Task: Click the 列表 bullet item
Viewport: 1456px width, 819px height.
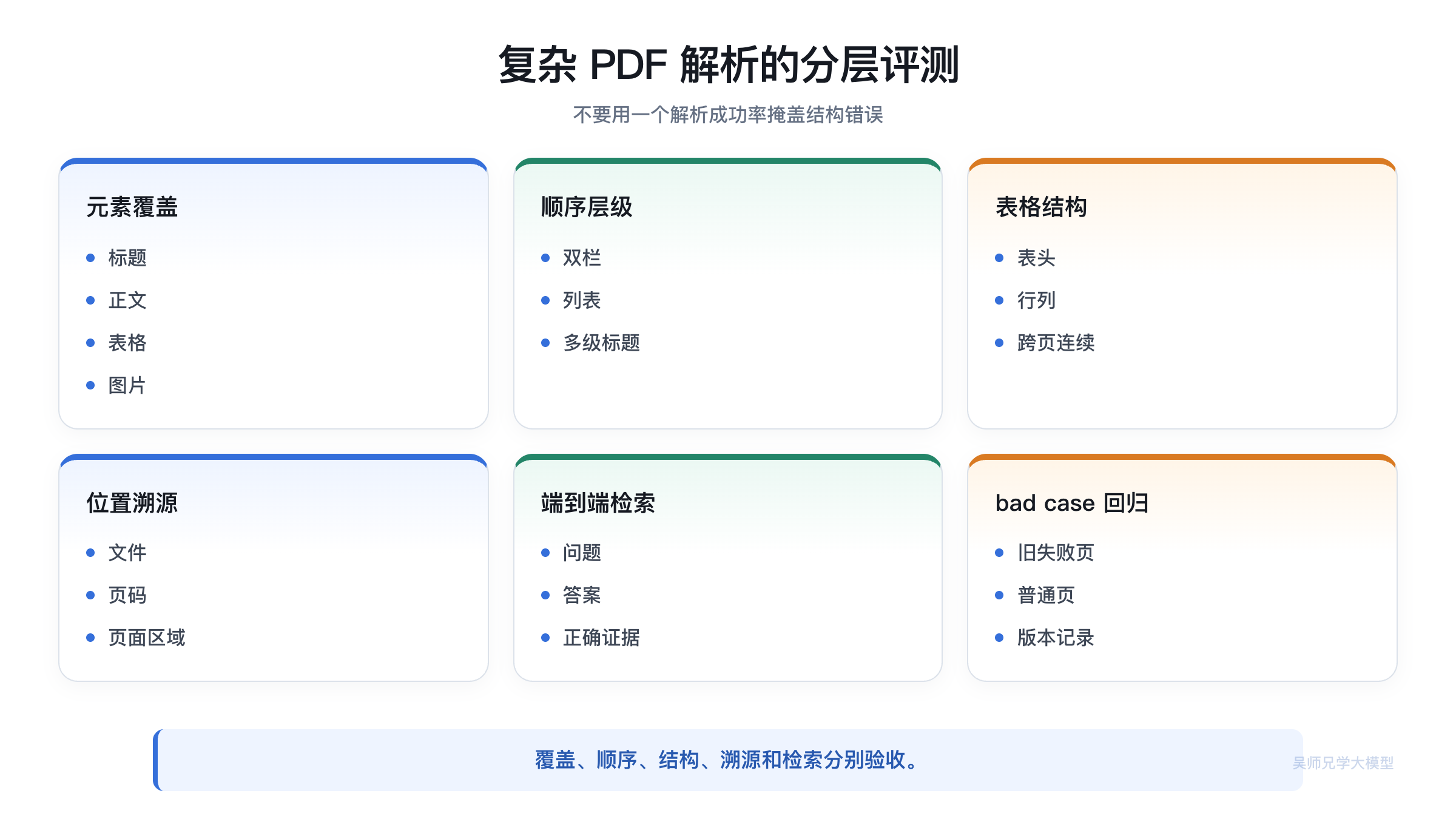Action: (x=582, y=300)
